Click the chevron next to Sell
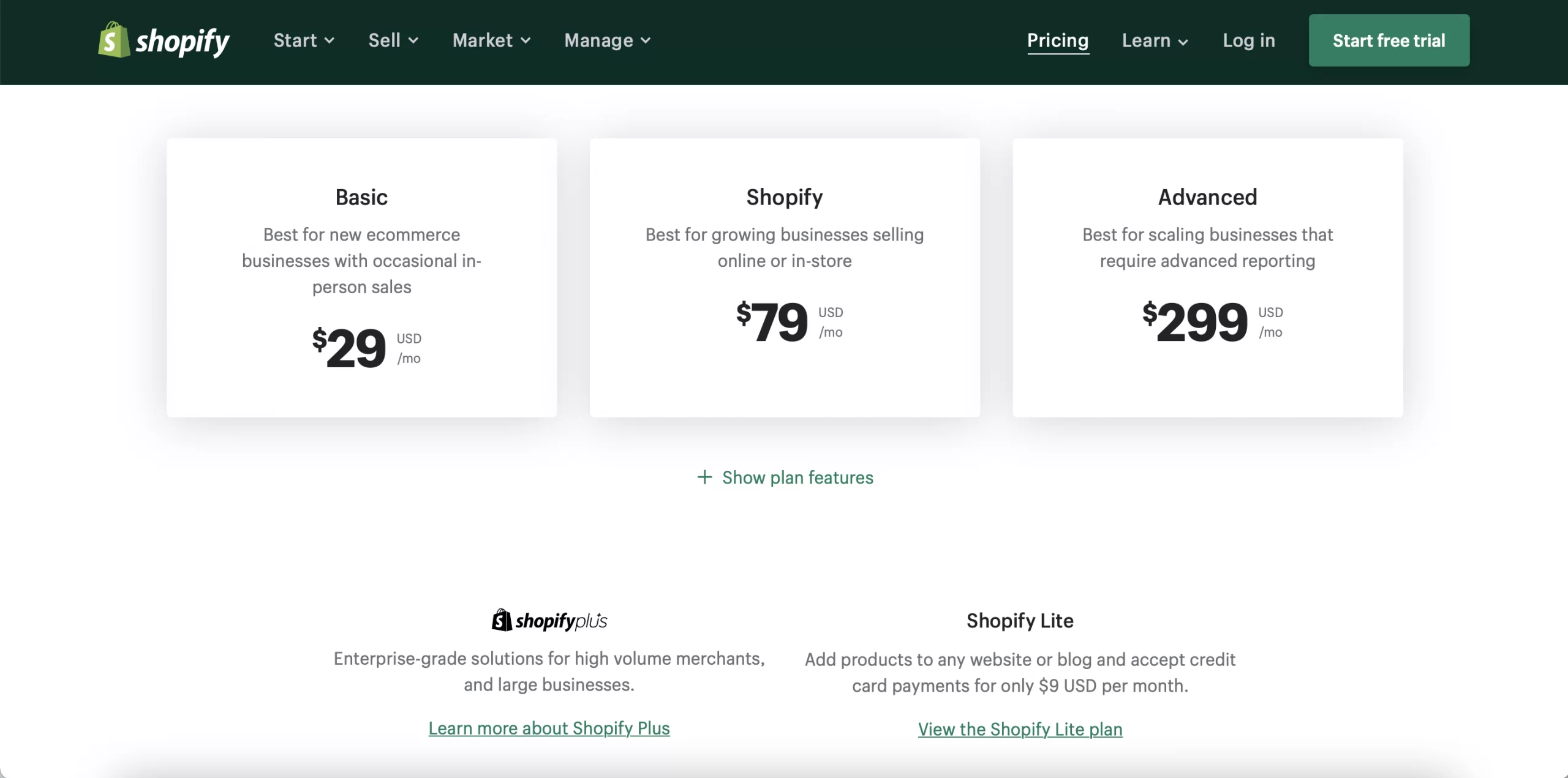 click(x=413, y=41)
